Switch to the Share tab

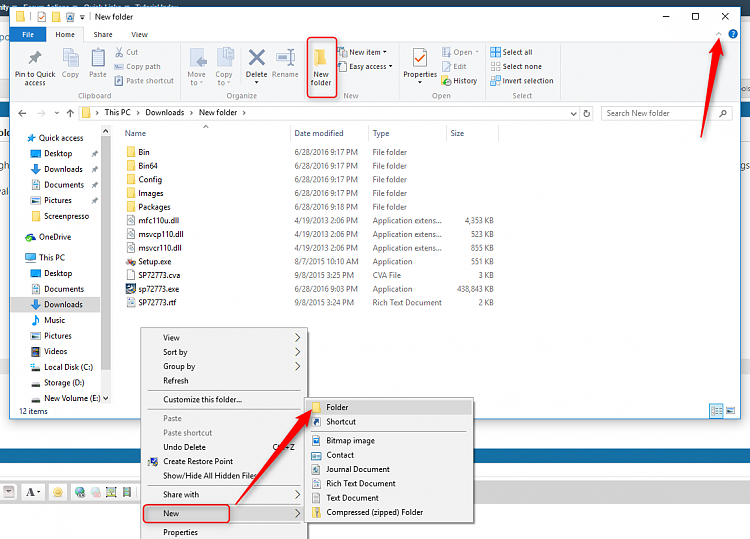click(x=103, y=34)
